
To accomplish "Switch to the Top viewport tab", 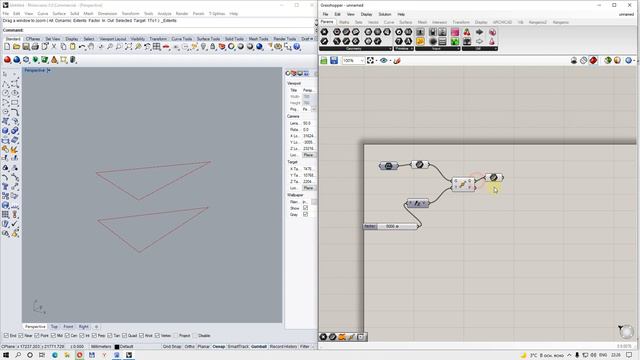I will 54,327.
